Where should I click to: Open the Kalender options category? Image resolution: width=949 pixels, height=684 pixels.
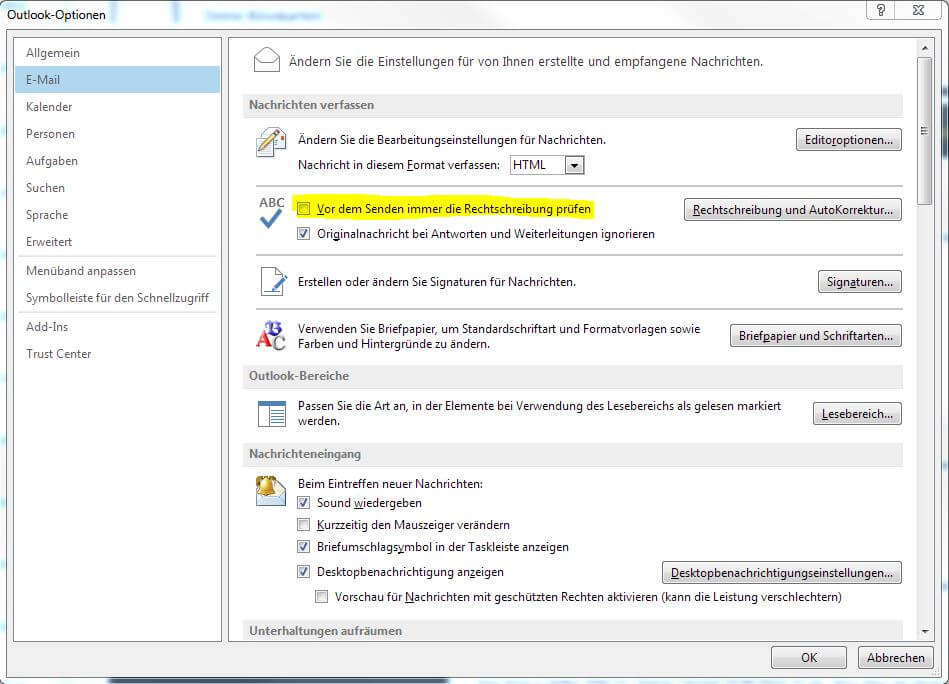(117, 107)
